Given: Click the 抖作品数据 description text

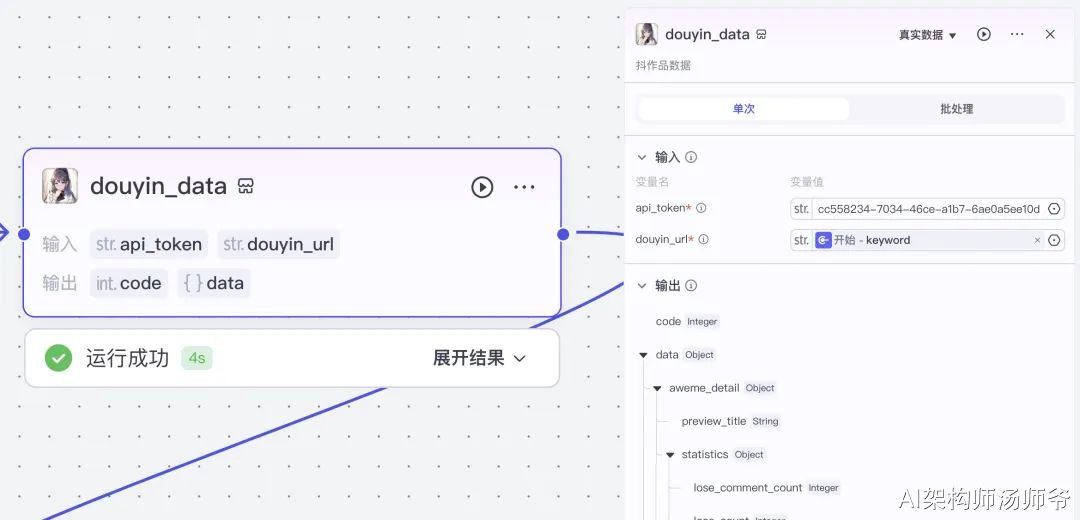Looking at the screenshot, I should (x=663, y=66).
